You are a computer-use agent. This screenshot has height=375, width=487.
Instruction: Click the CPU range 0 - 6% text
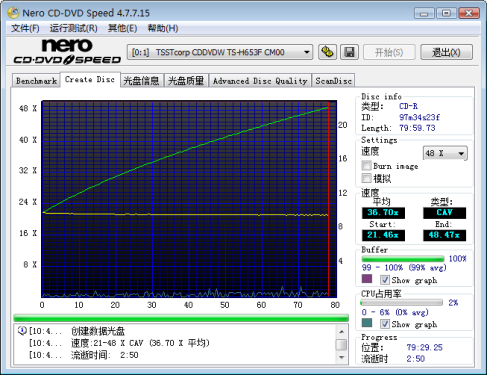[395, 312]
